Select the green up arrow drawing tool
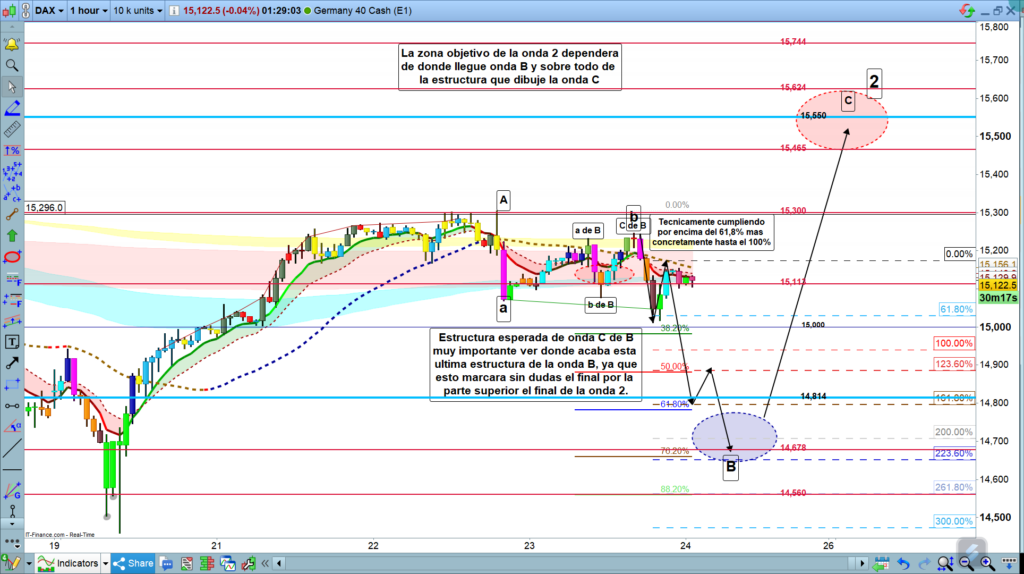The width and height of the screenshot is (1024, 574). tap(12, 236)
